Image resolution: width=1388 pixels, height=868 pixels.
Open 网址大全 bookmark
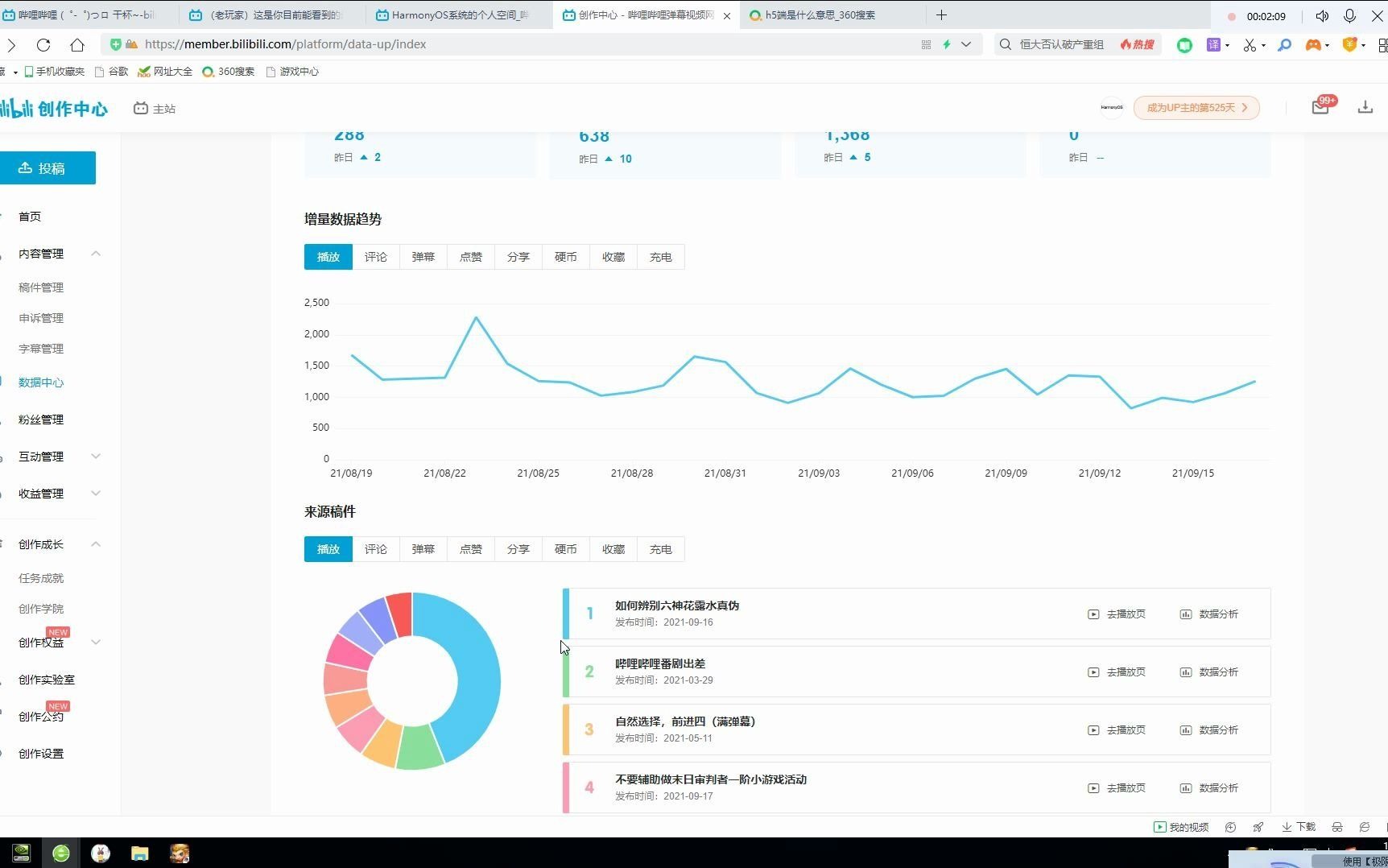[165, 72]
